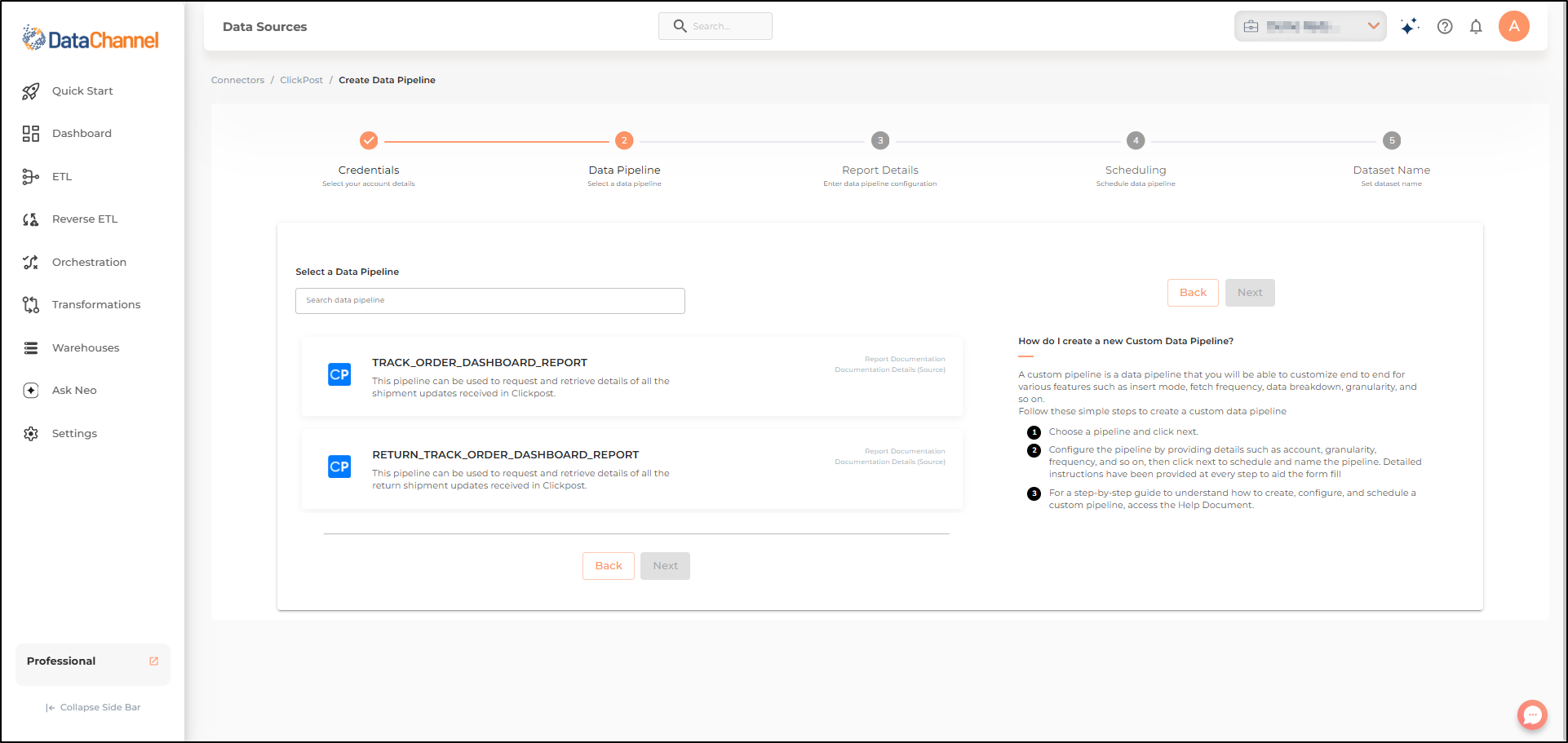Click the Search data pipeline field
This screenshot has width=1568, height=743.
pyautogui.click(x=490, y=301)
